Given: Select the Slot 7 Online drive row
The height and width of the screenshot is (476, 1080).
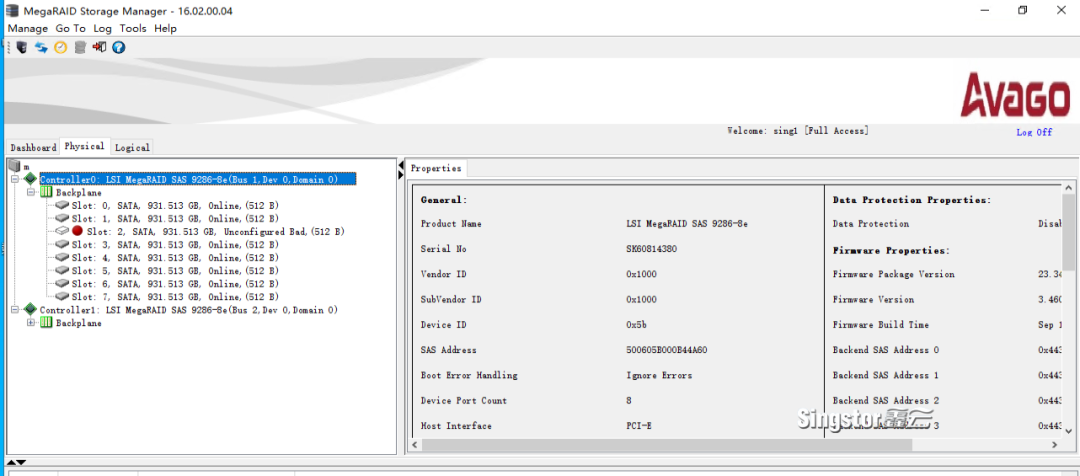Looking at the screenshot, I should (175, 297).
